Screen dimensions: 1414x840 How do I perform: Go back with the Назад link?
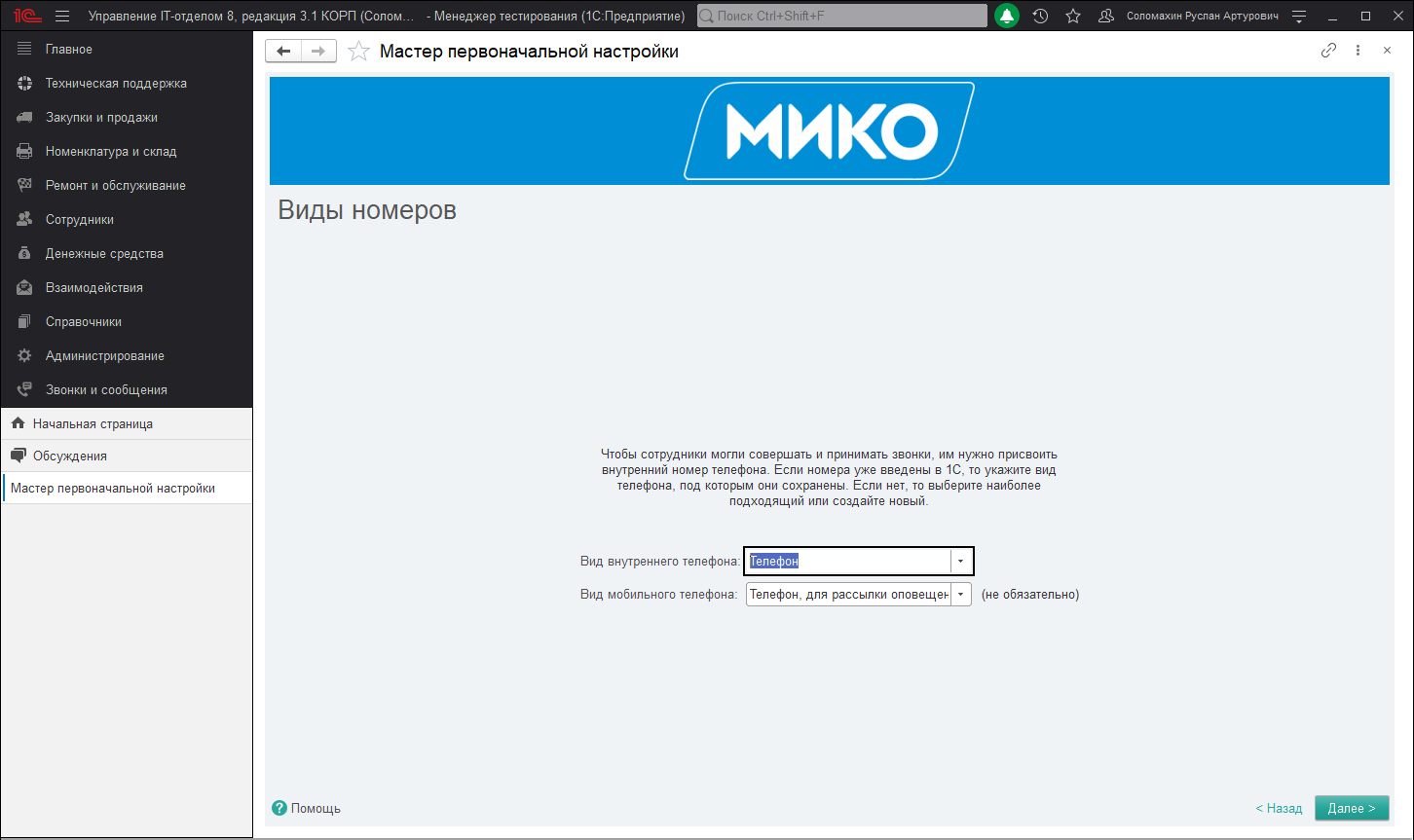(1279, 809)
